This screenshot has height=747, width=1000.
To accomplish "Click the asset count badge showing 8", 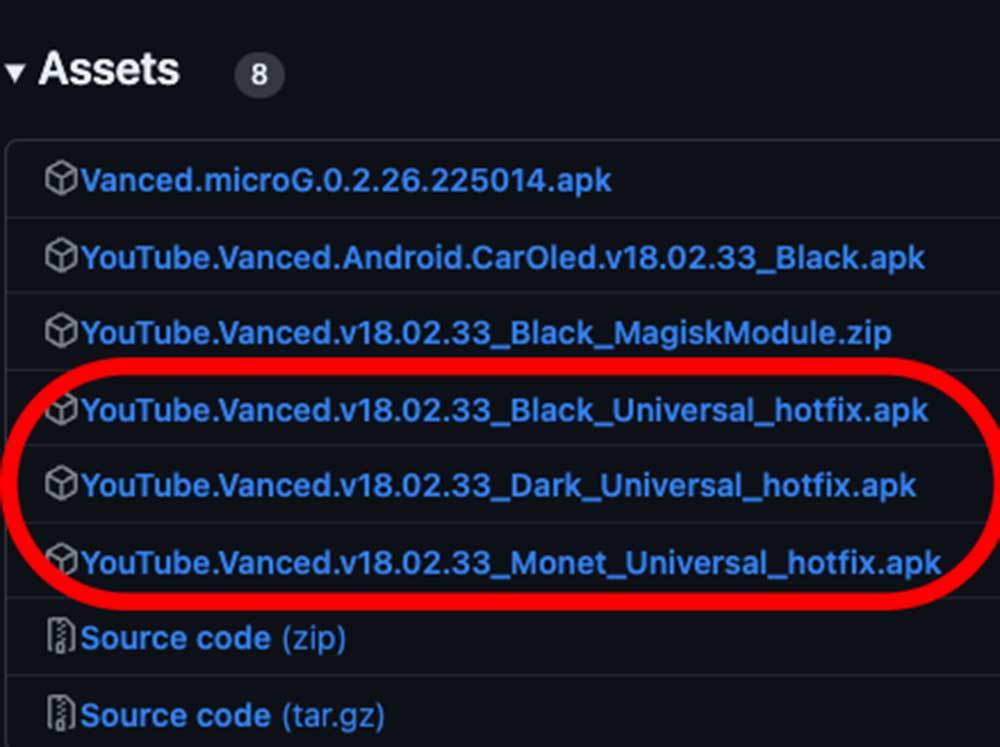I will (259, 74).
